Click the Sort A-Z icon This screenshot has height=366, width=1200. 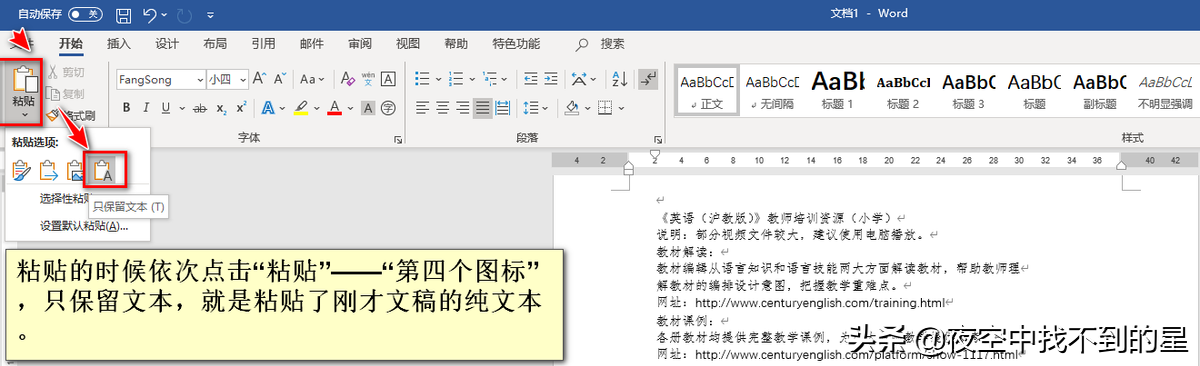click(x=619, y=79)
